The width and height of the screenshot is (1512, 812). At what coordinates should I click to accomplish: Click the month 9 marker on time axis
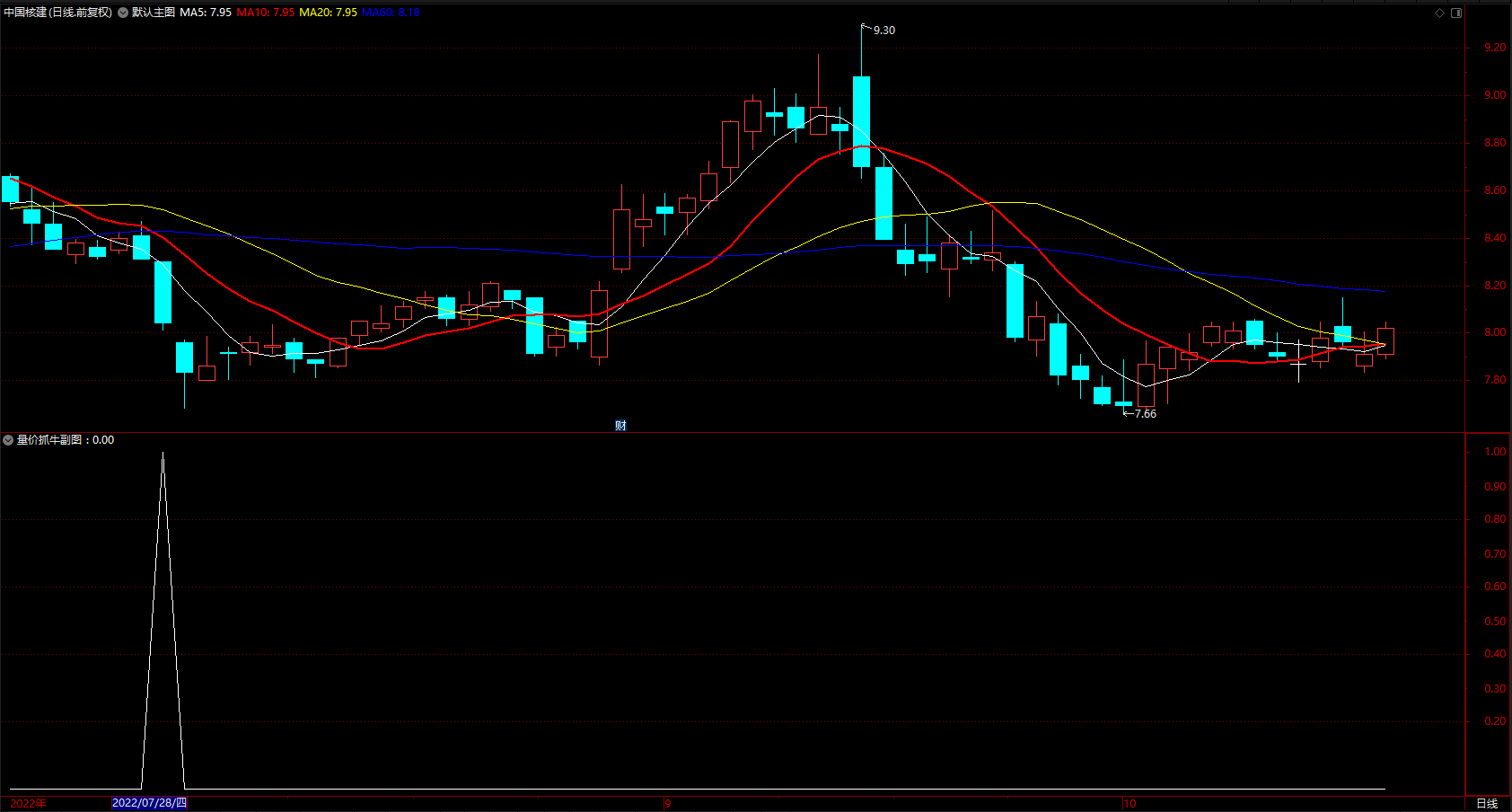click(668, 804)
